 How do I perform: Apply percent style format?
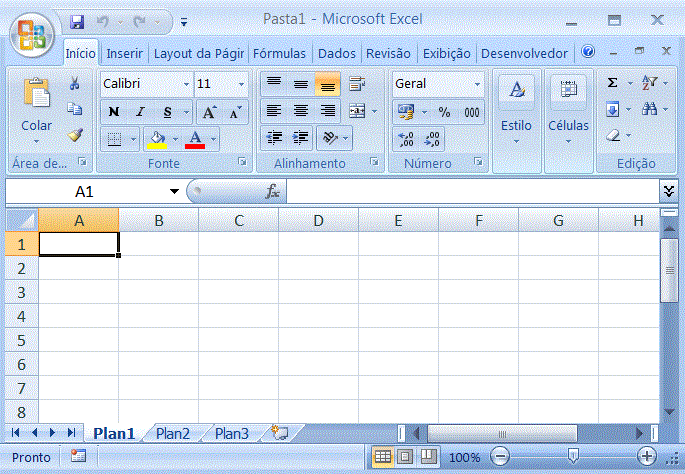[444, 112]
